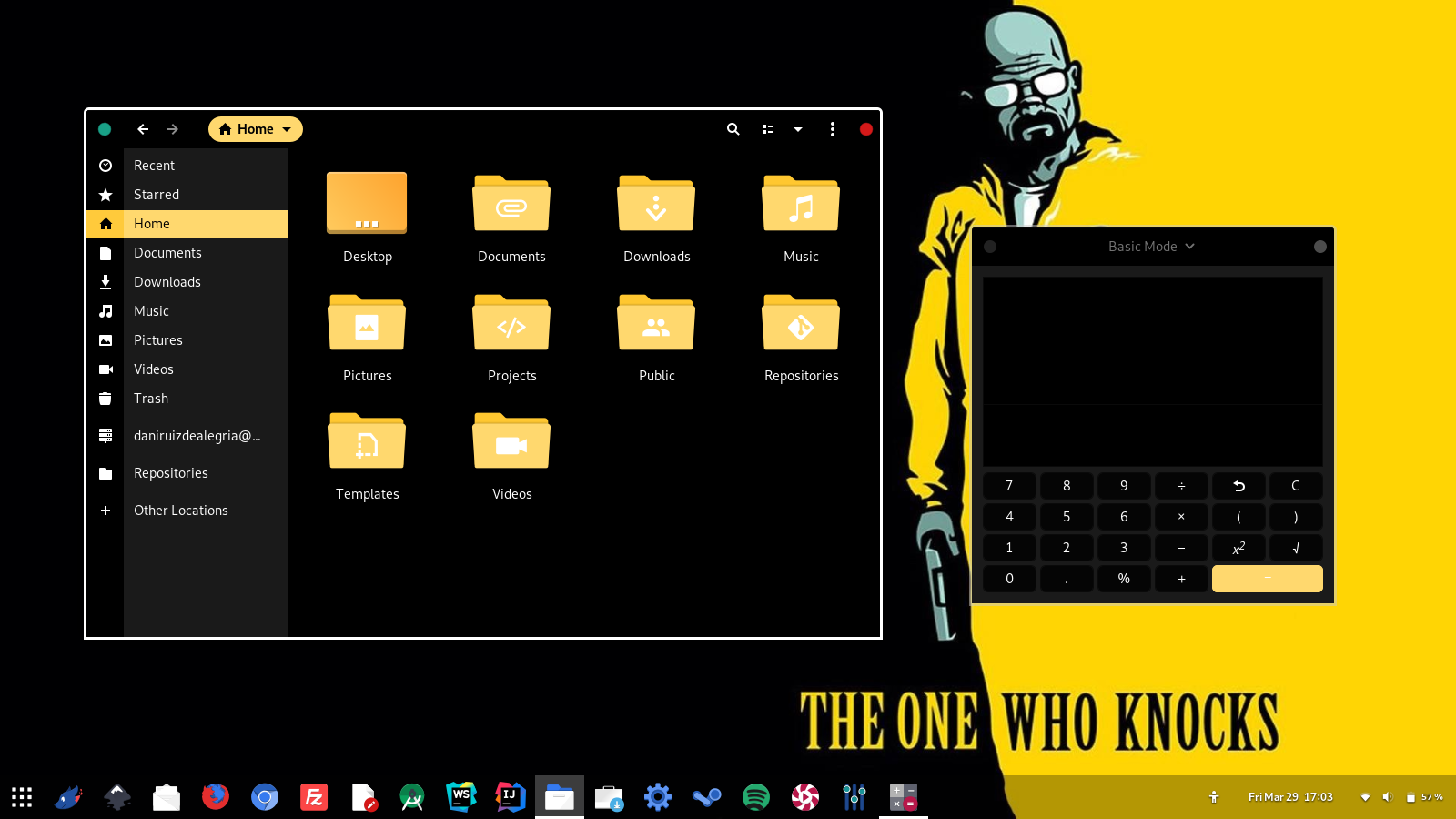
Task: Click the calculator C clear button
Action: pos(1296,486)
